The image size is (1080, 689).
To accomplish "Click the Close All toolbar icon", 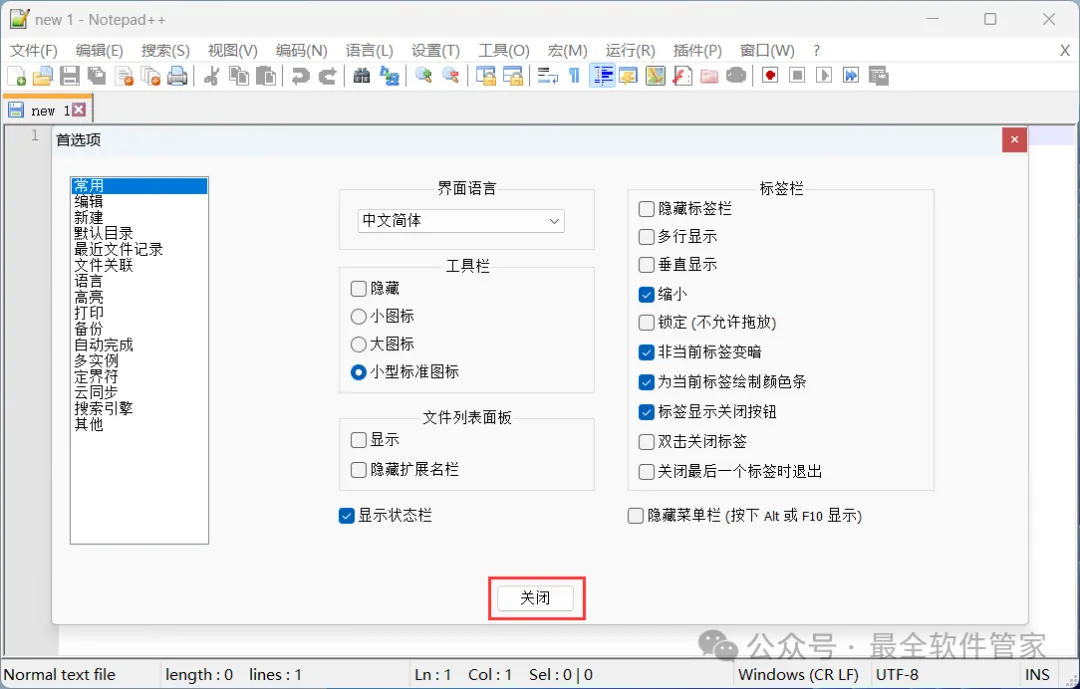I will (150, 76).
